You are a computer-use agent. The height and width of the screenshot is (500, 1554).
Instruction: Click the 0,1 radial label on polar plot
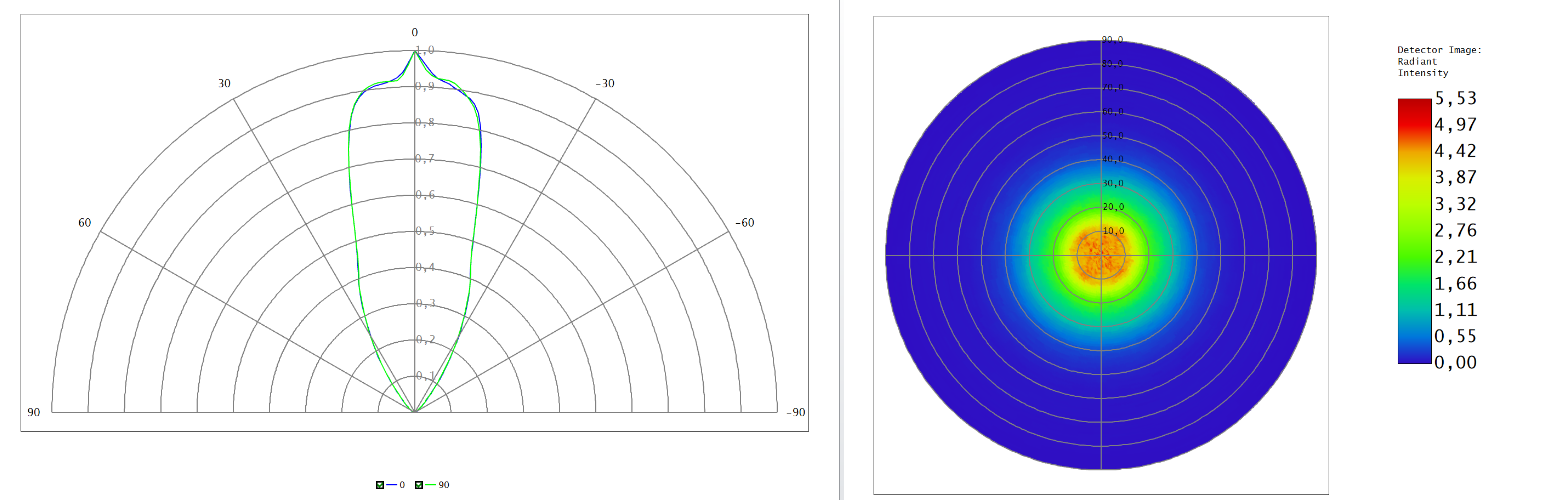pyautogui.click(x=425, y=376)
